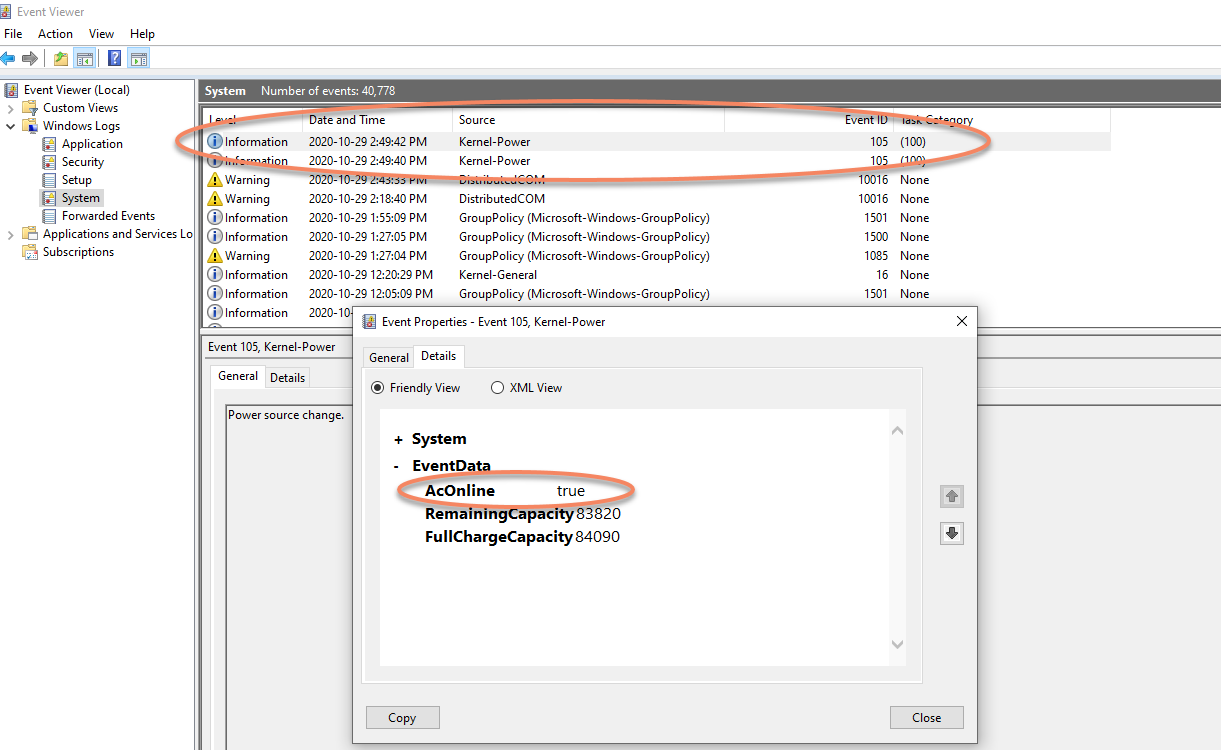Click the Up one level folder icon
The height and width of the screenshot is (750, 1221).
coord(61,59)
